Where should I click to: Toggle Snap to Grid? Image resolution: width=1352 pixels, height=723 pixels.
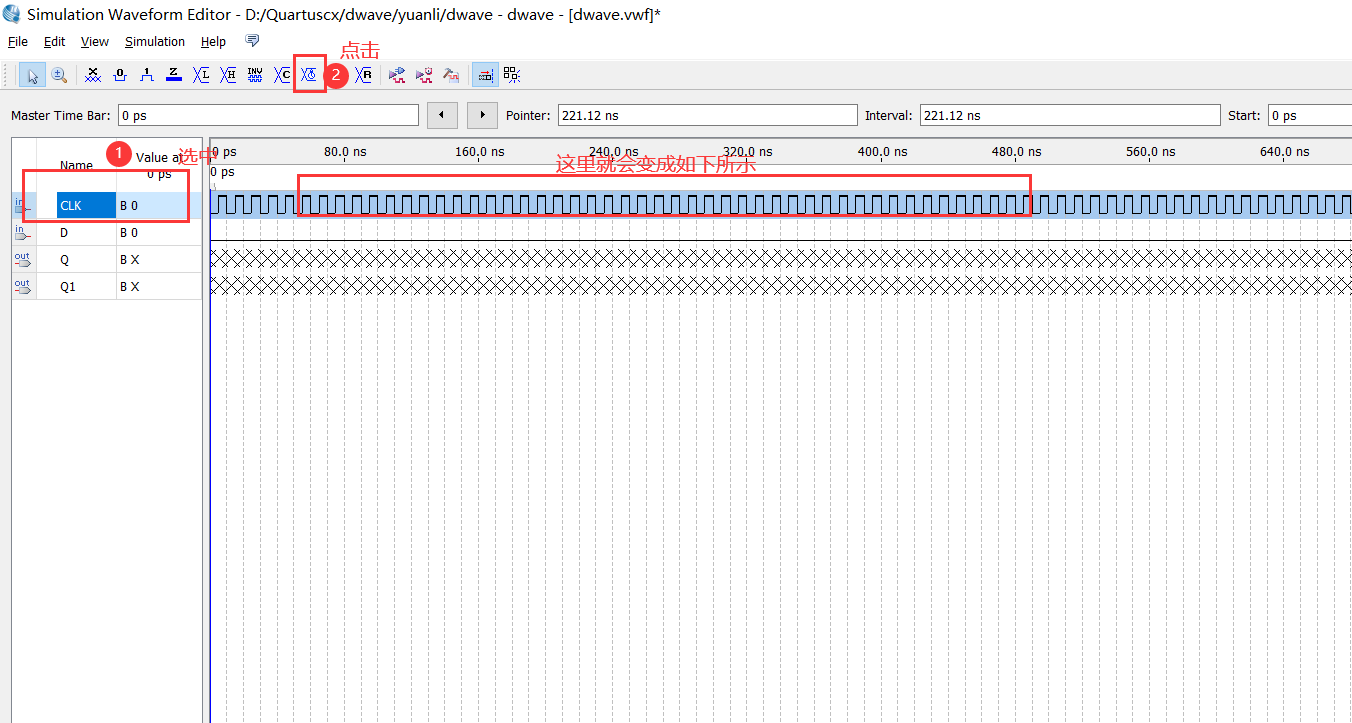click(x=485, y=75)
